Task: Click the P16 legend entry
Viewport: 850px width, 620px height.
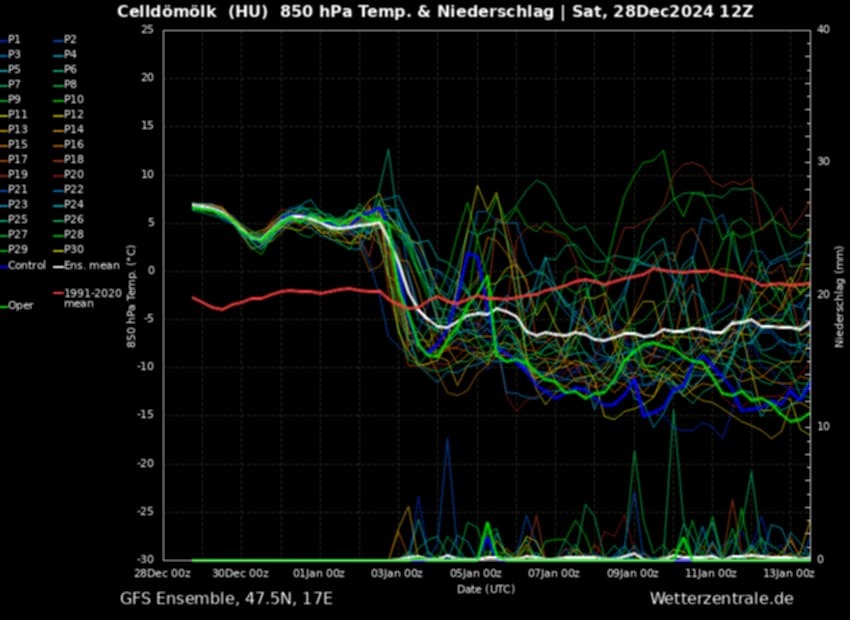Action: [73, 144]
